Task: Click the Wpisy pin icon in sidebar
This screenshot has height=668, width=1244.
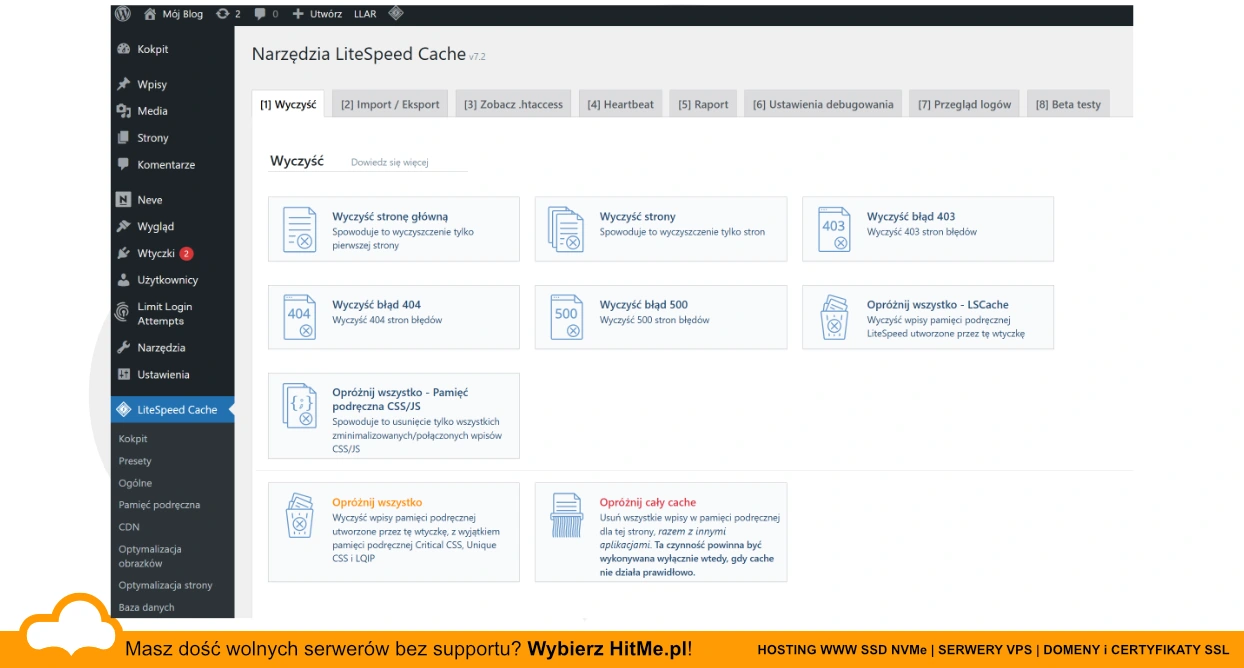Action: click(x=124, y=84)
